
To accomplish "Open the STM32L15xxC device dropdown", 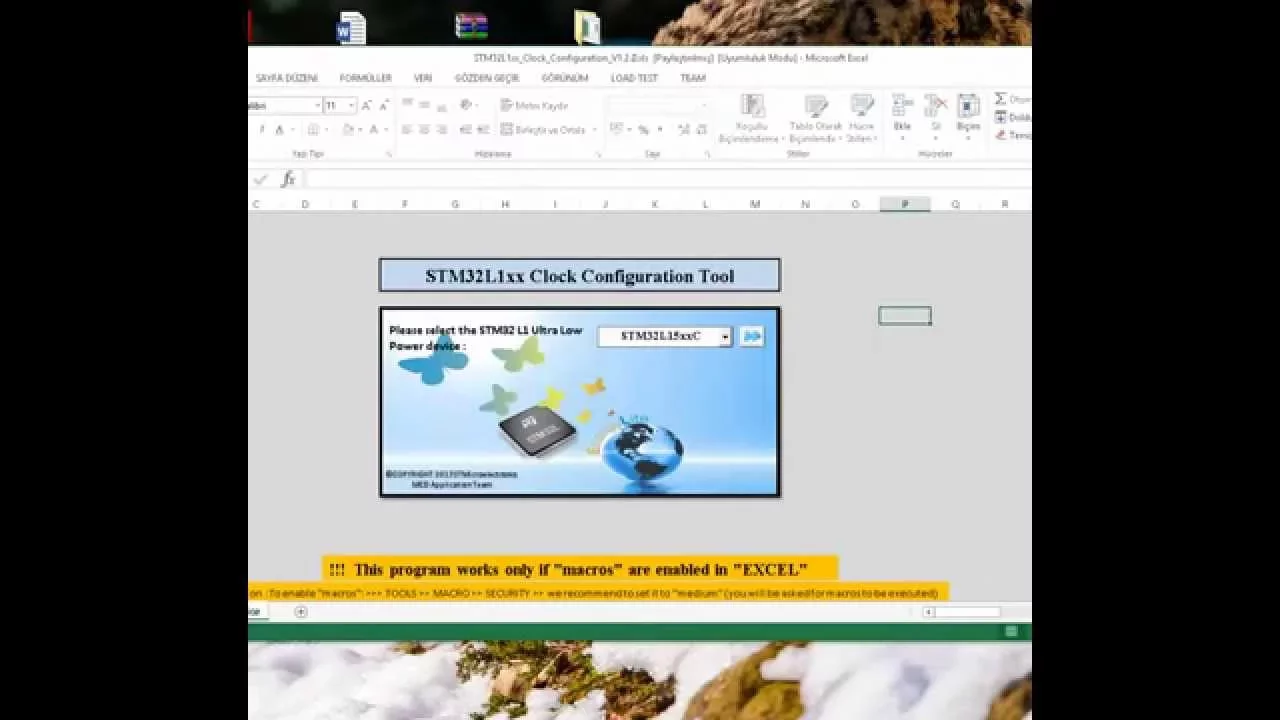I will point(725,337).
